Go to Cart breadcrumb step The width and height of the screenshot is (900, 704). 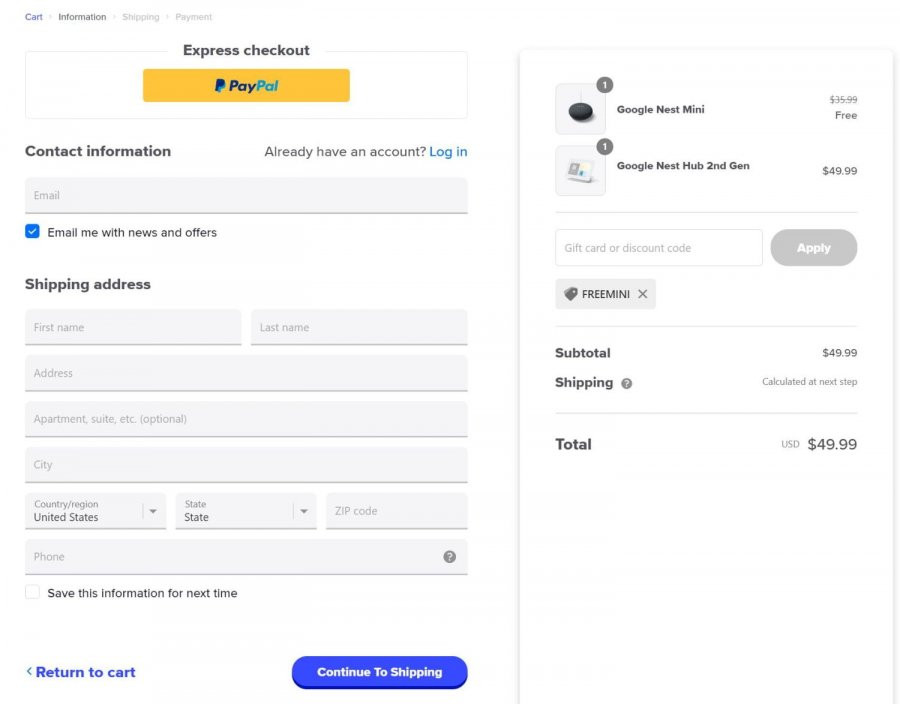coord(33,17)
